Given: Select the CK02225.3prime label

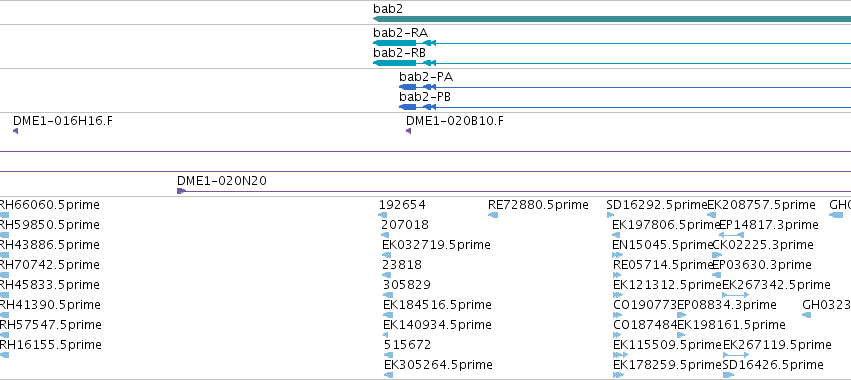Looking at the screenshot, I should (763, 245).
